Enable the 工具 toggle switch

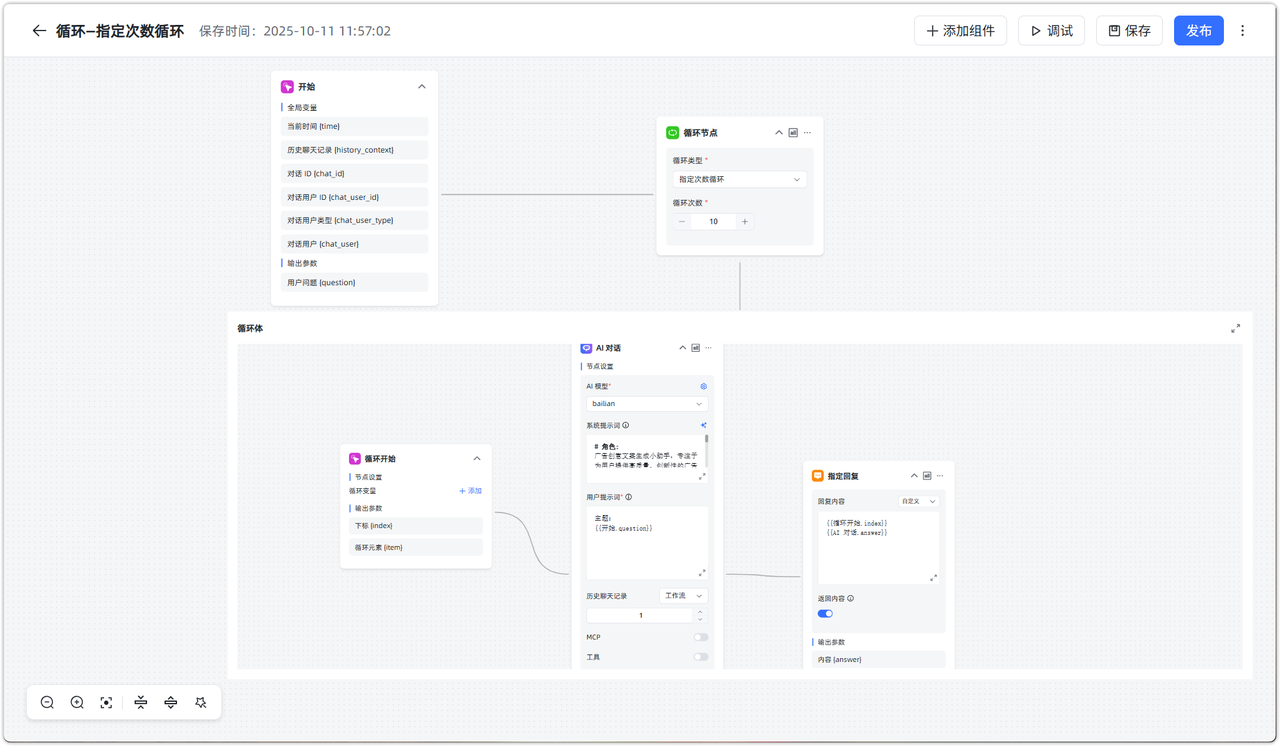pos(701,657)
